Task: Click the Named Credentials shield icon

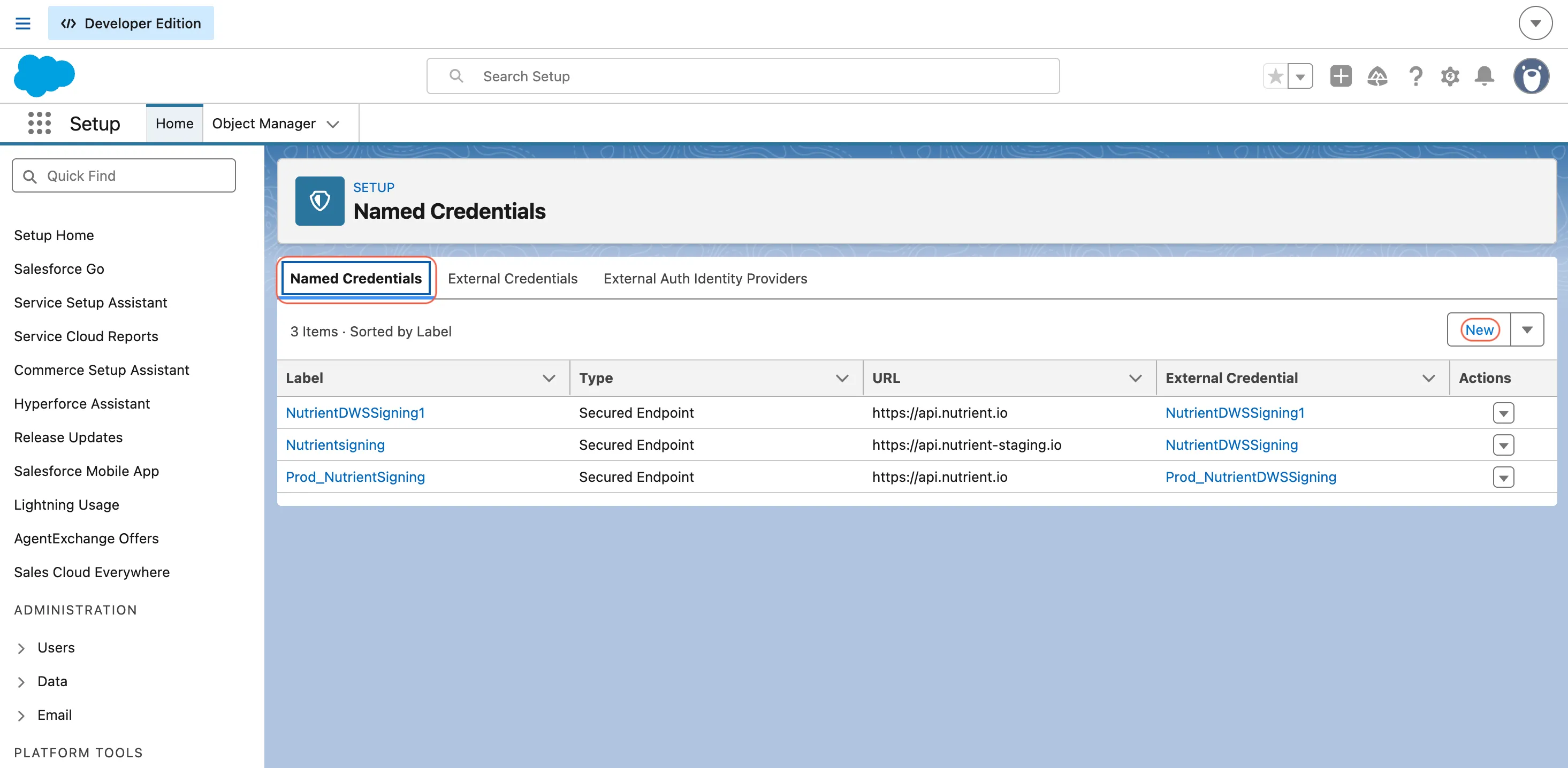Action: 319,201
